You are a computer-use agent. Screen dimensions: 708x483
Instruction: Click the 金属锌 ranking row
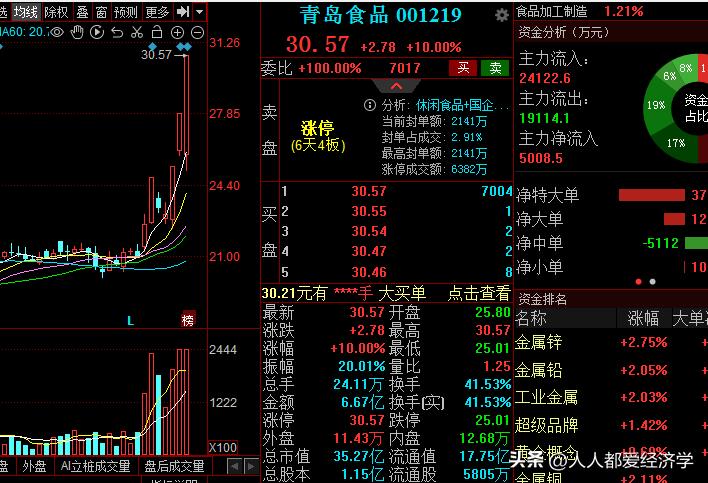point(611,343)
